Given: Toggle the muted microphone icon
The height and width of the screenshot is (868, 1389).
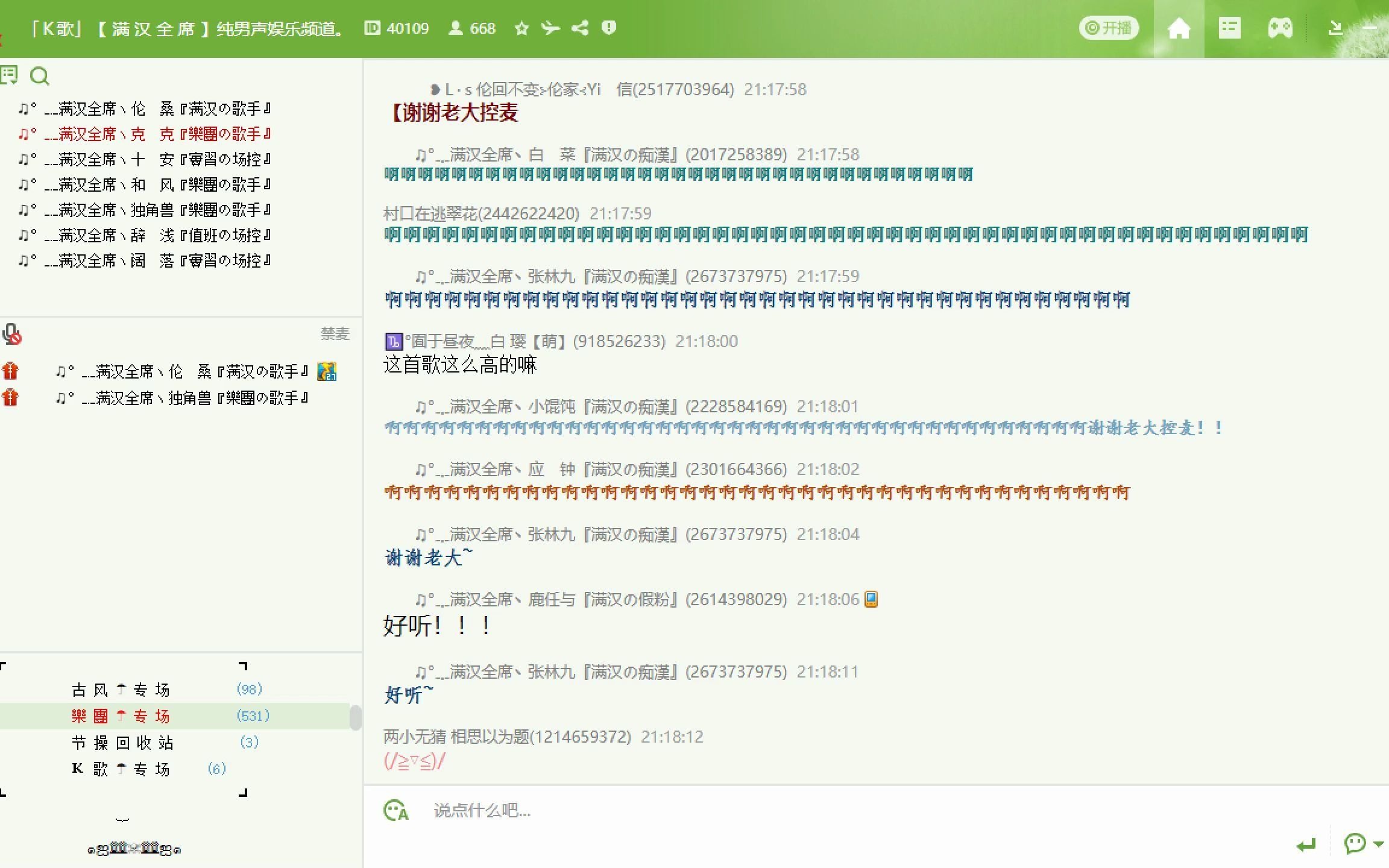Looking at the screenshot, I should tap(11, 334).
